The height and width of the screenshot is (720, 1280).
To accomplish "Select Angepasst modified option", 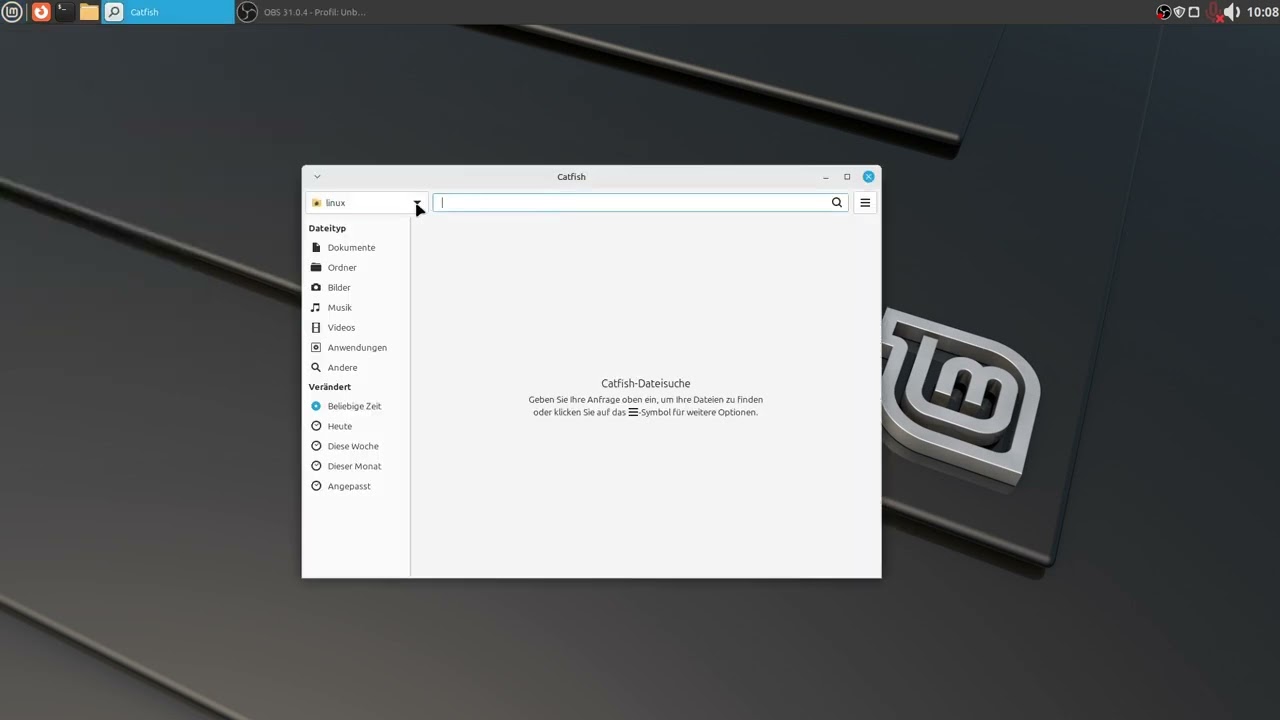I will point(355,486).
